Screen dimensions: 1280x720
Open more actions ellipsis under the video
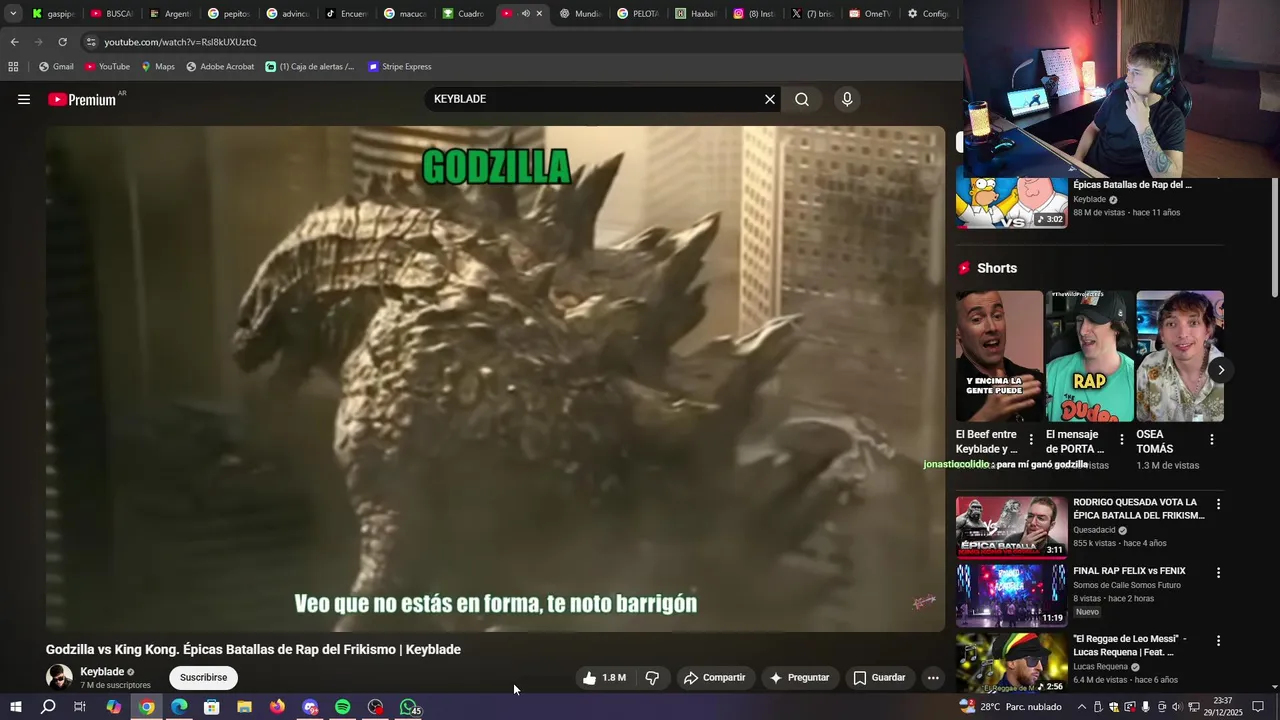(x=933, y=678)
